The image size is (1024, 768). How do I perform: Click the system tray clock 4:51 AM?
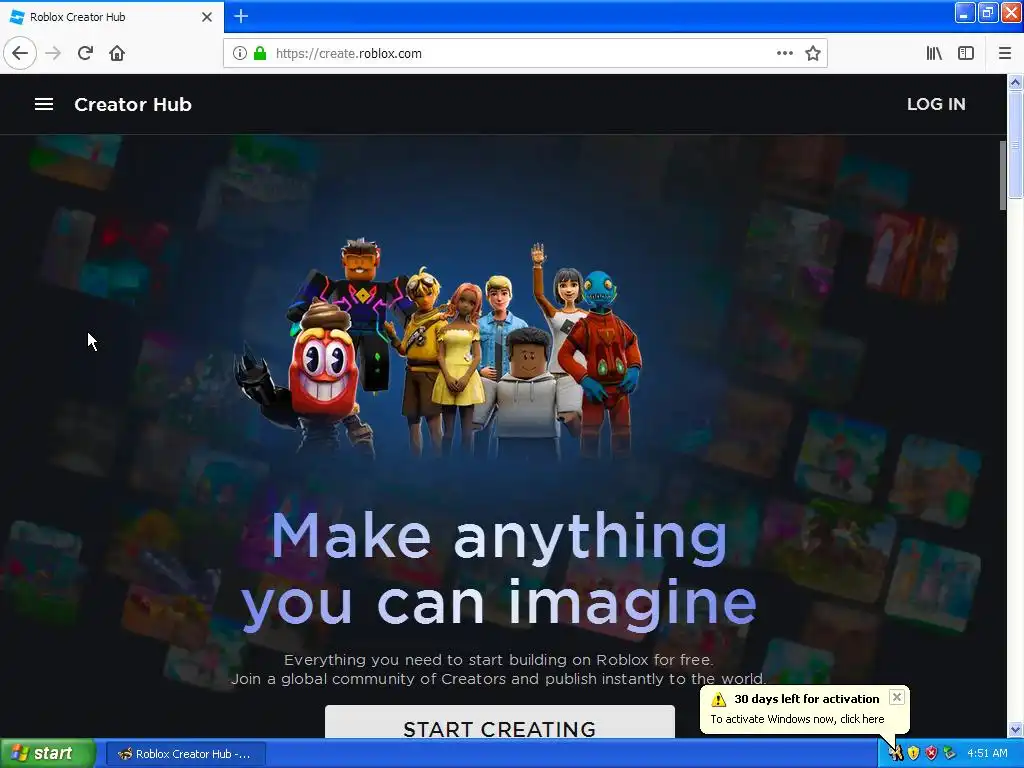987,754
